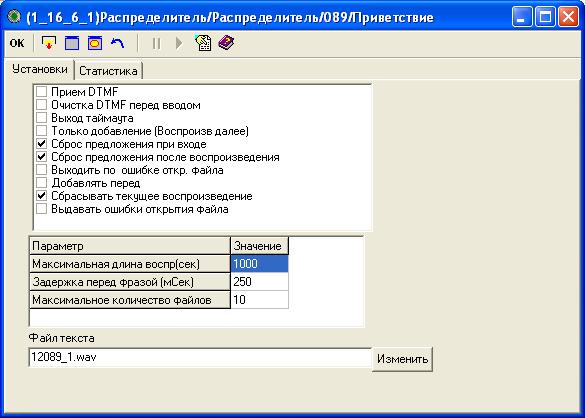This screenshot has height=418, width=585.
Task: Click the pause playback icon
Action: click(156, 43)
